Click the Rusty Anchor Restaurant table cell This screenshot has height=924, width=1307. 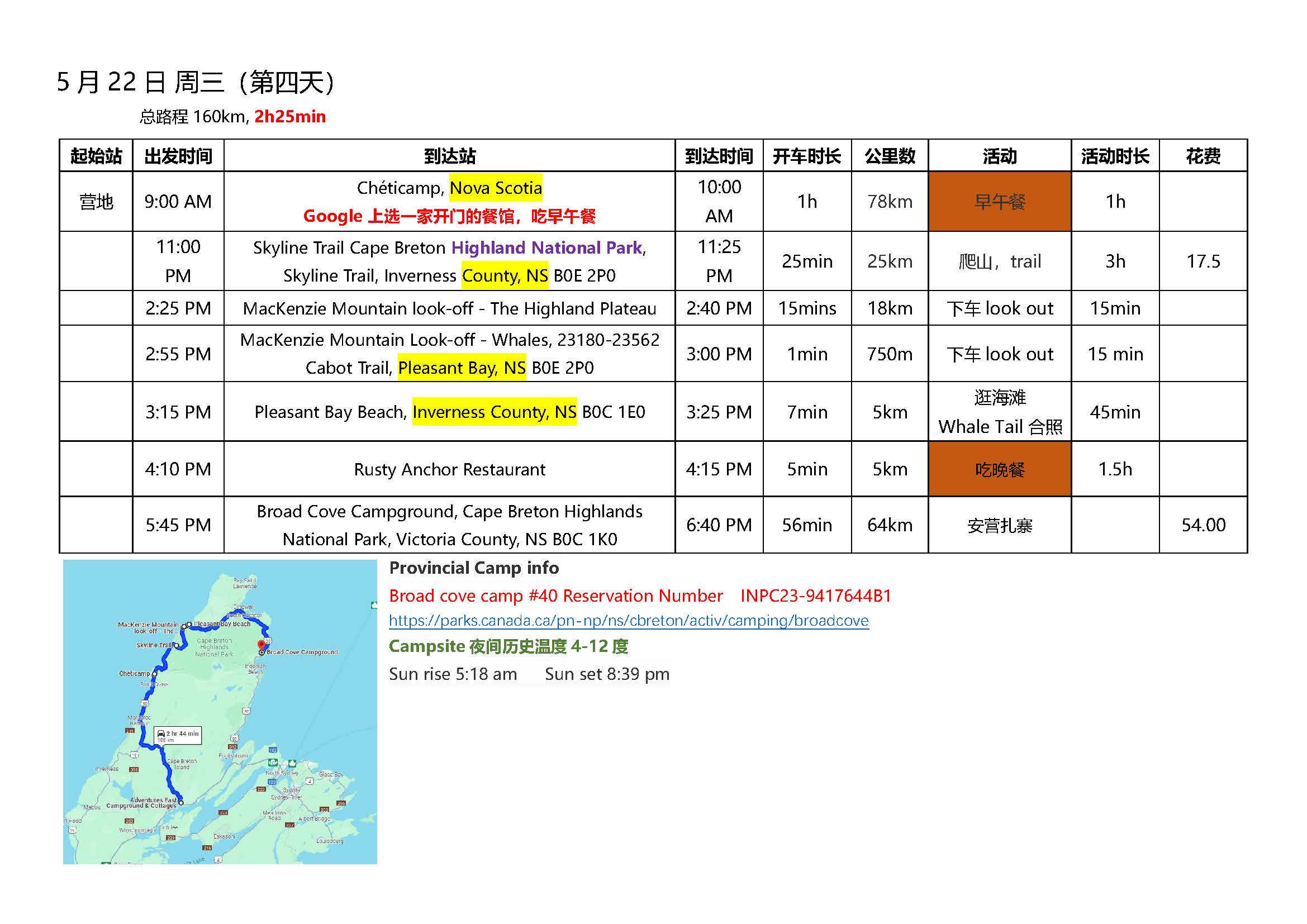(449, 469)
